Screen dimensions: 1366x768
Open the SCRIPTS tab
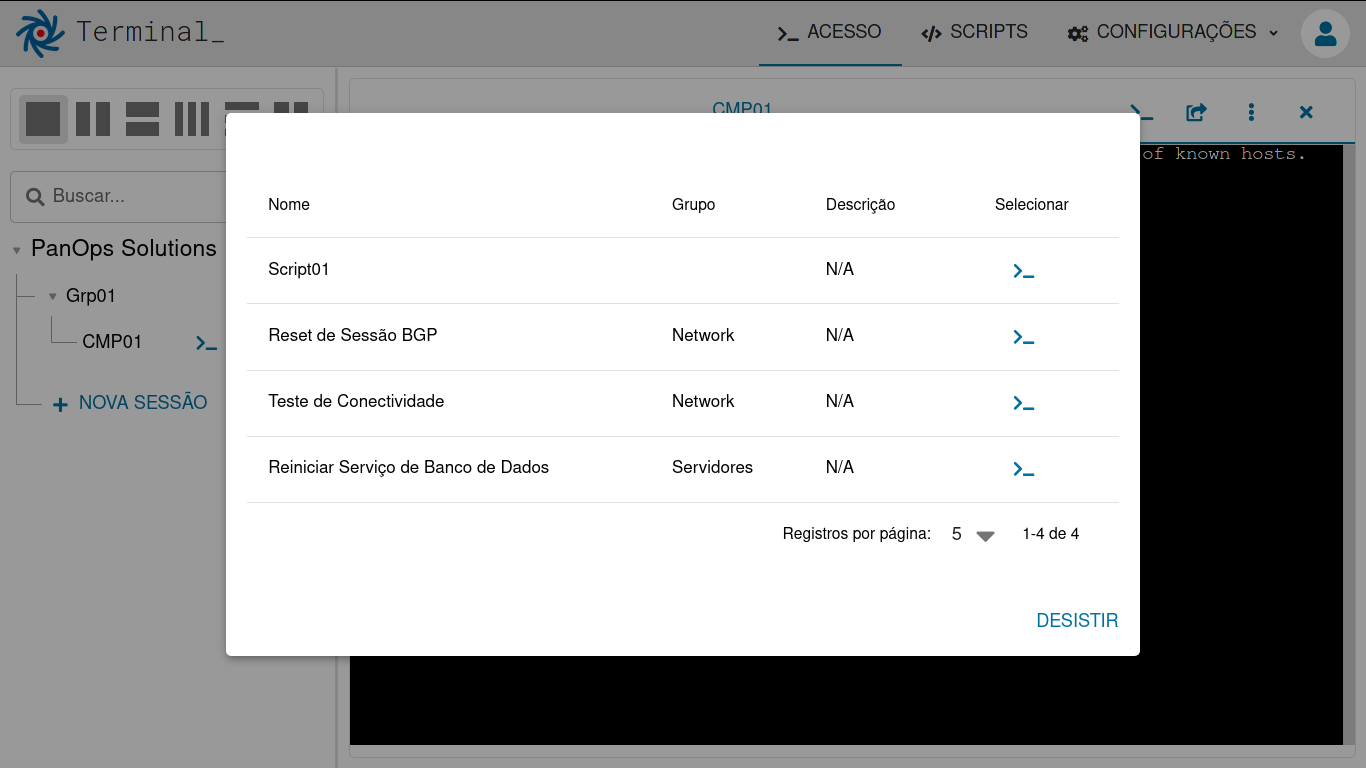pyautogui.click(x=975, y=32)
